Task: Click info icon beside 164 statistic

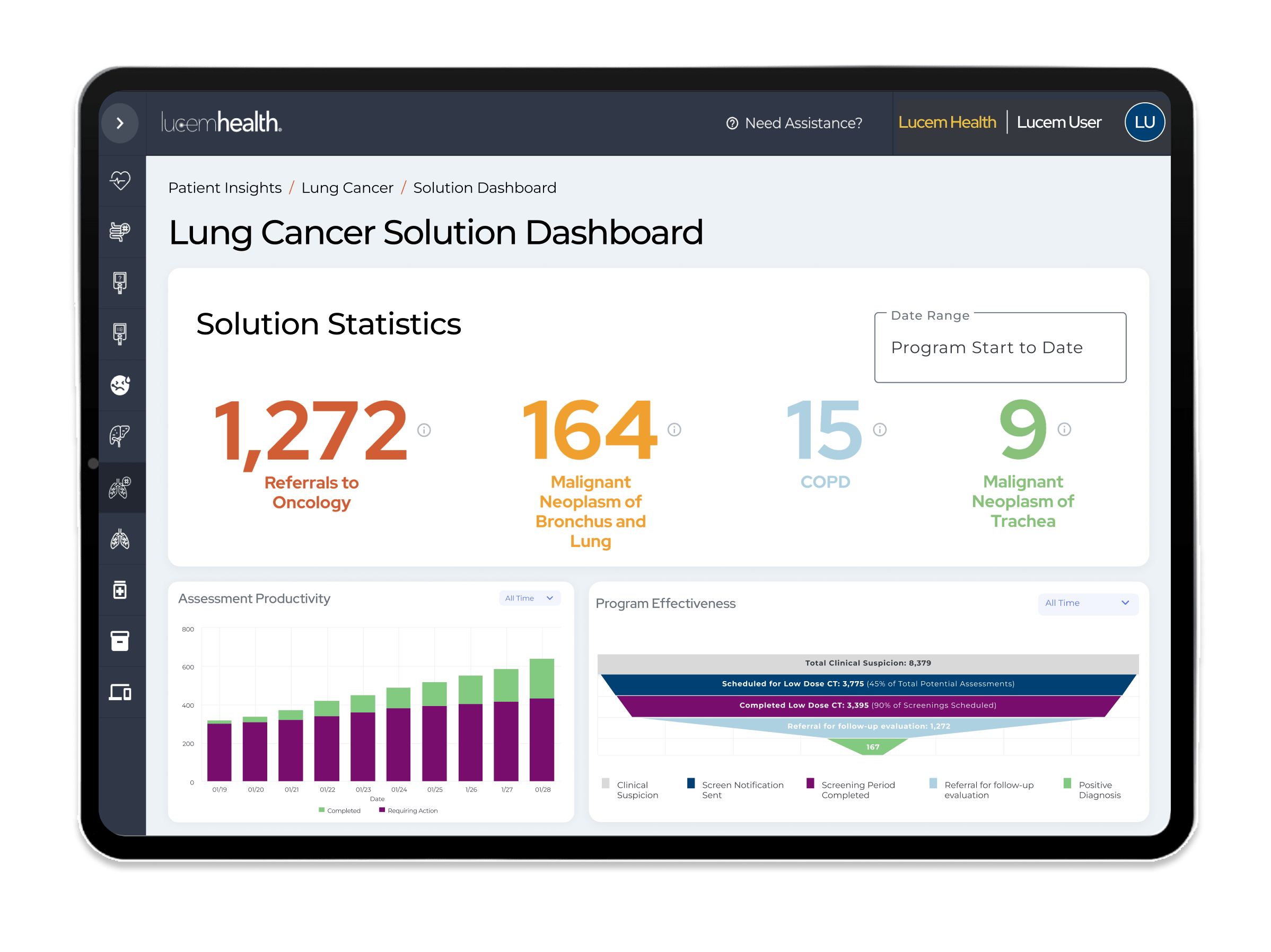Action: coord(674,430)
